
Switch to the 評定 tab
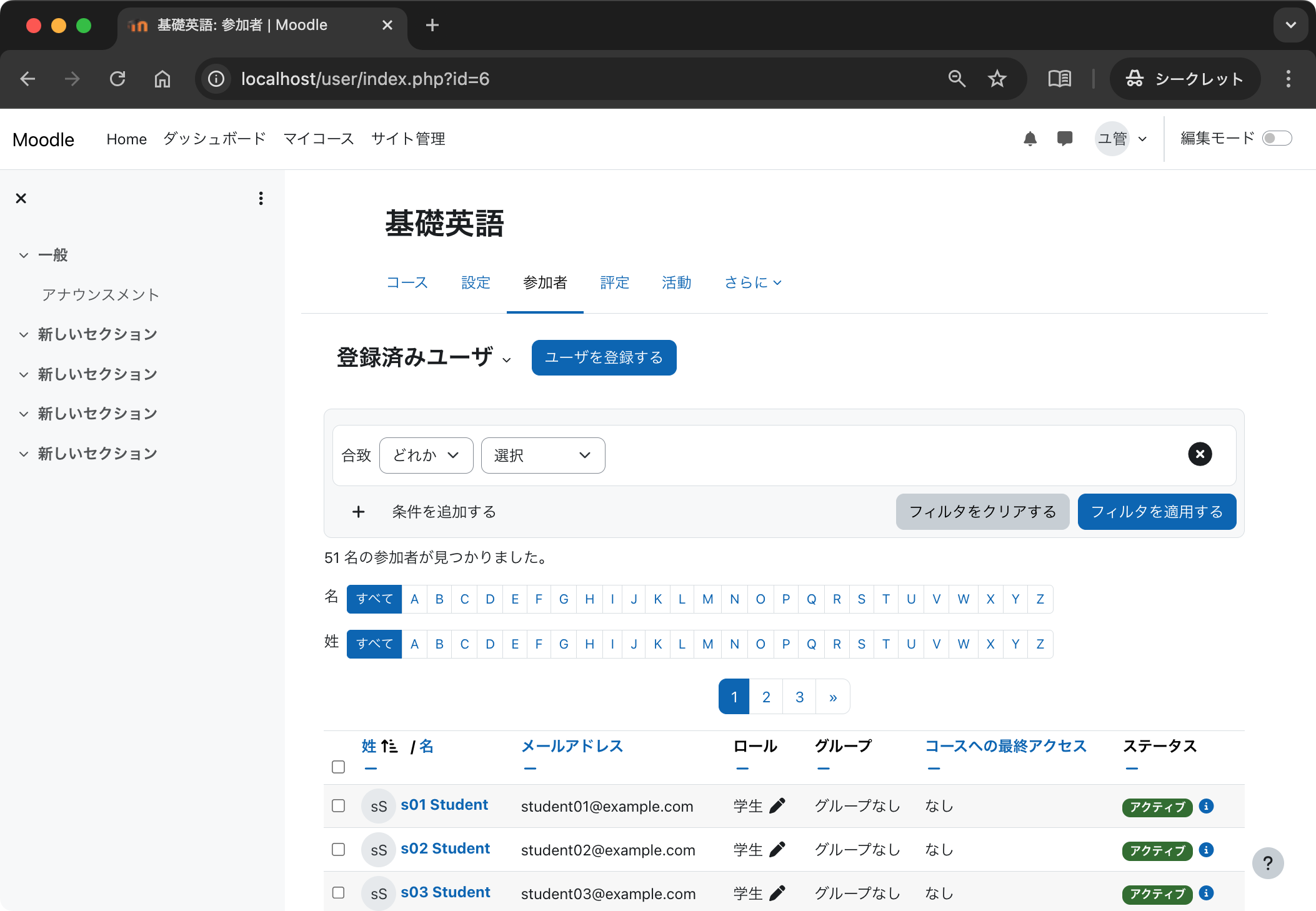tap(614, 283)
